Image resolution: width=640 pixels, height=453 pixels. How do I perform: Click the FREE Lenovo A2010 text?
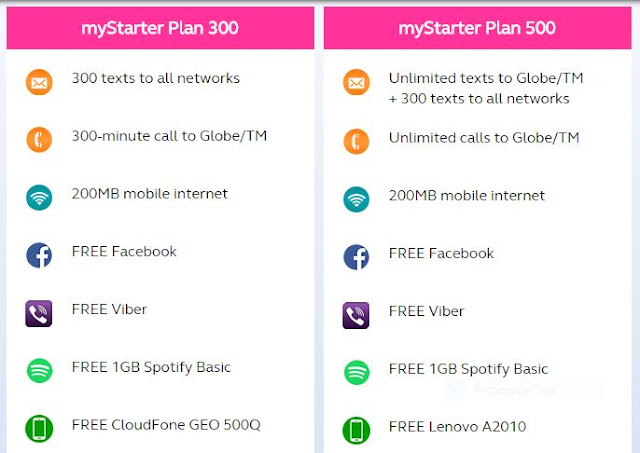[457, 427]
